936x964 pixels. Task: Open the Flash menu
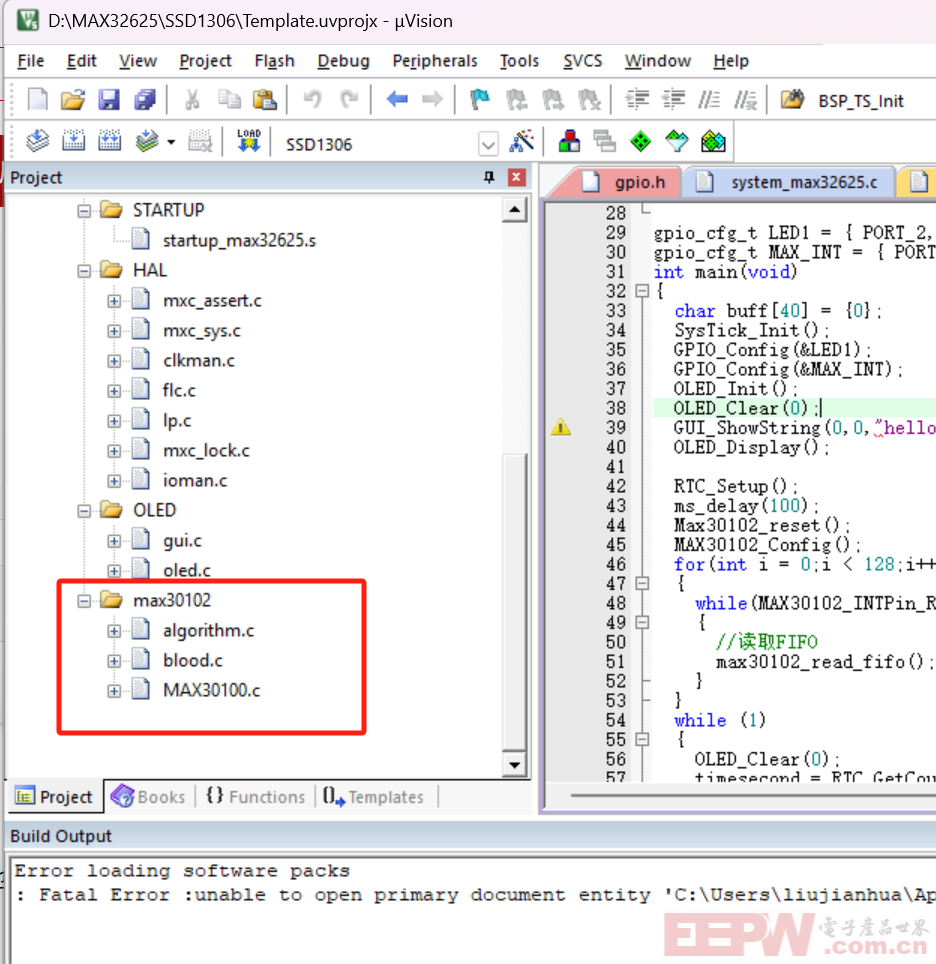tap(274, 61)
